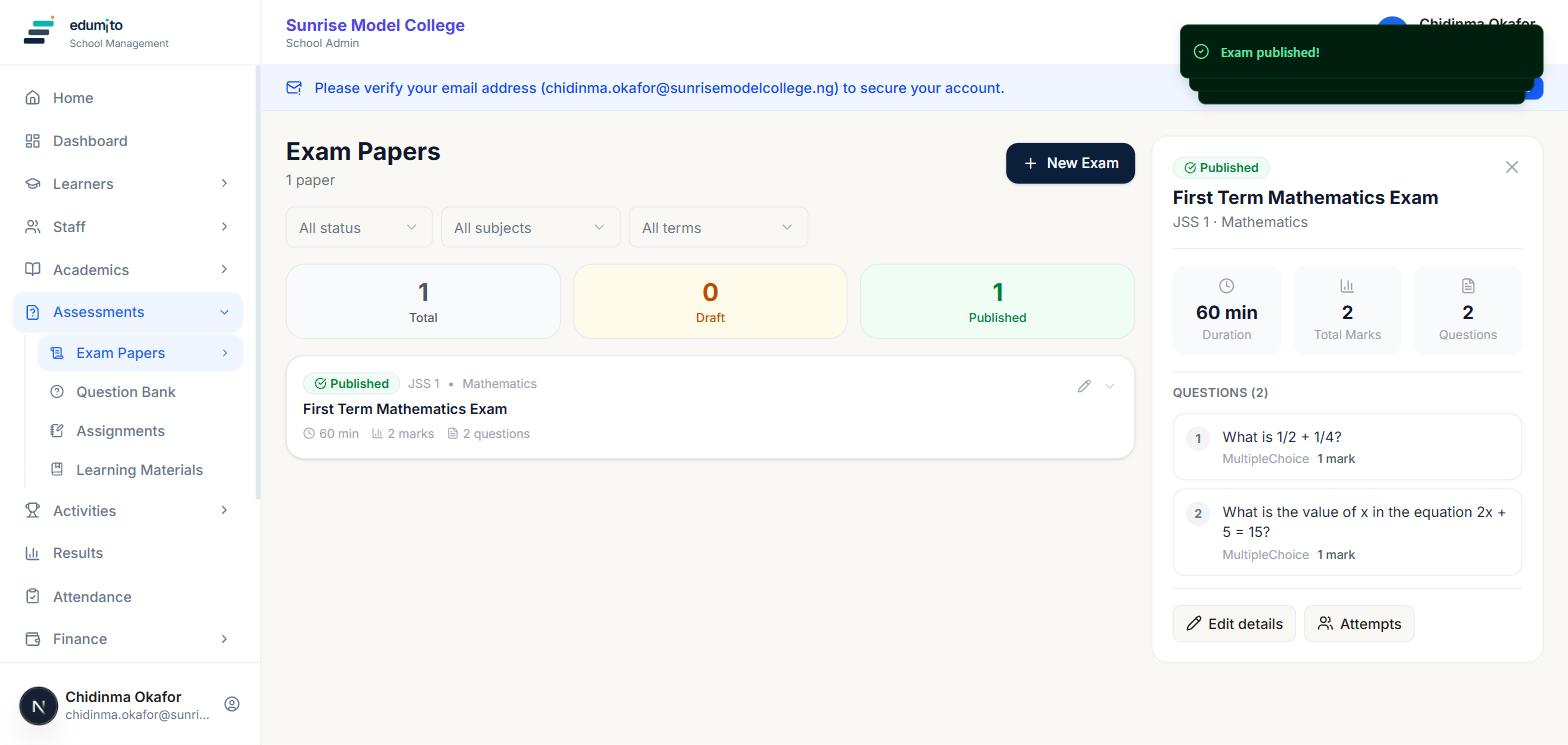The image size is (1568, 745).
Task: Open the All status filter dropdown
Action: [359, 228]
